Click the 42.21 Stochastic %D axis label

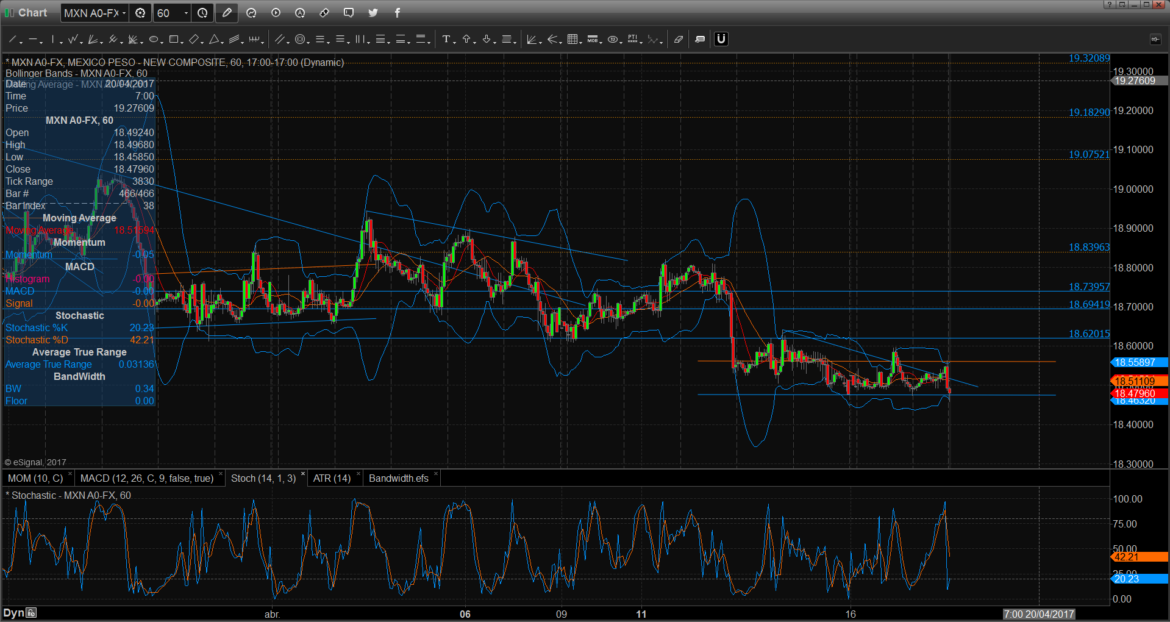pyautogui.click(x=1140, y=556)
